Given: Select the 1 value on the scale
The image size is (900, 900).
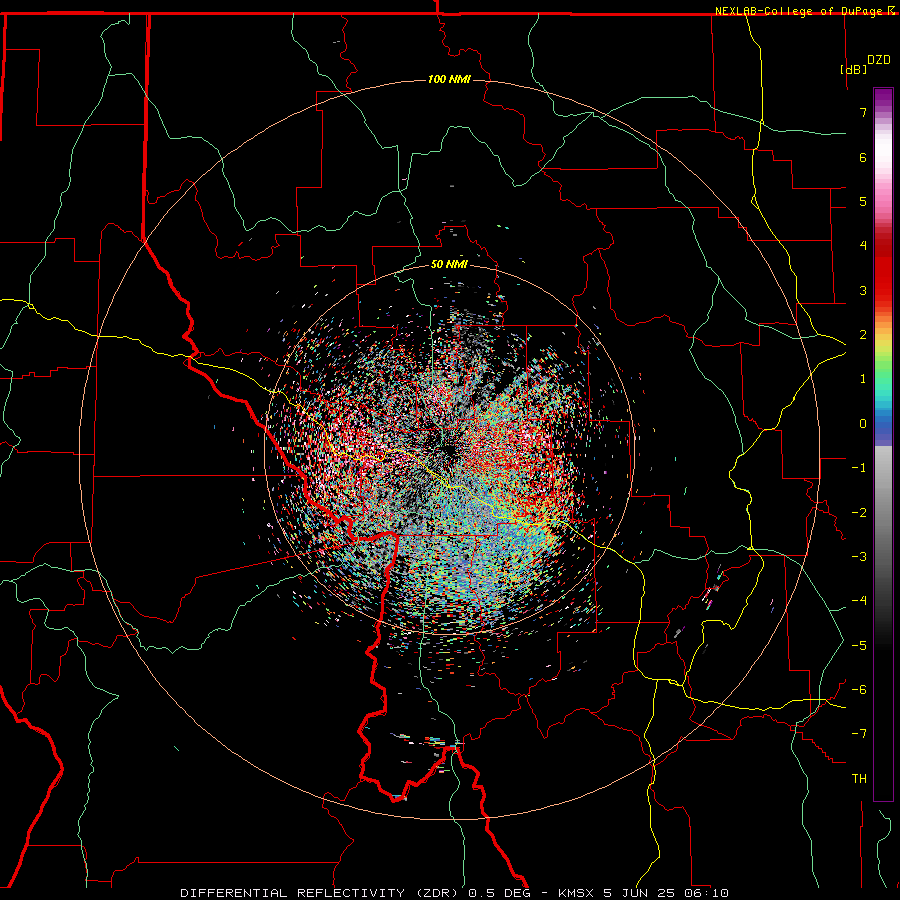Looking at the screenshot, I should pos(863,379).
